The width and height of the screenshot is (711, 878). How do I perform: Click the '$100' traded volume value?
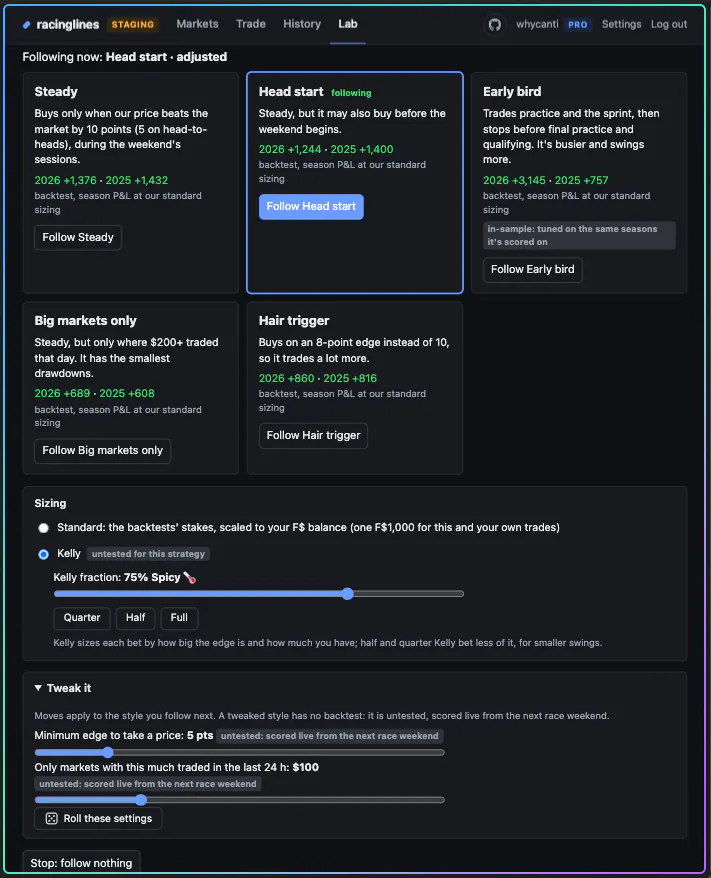(x=306, y=768)
